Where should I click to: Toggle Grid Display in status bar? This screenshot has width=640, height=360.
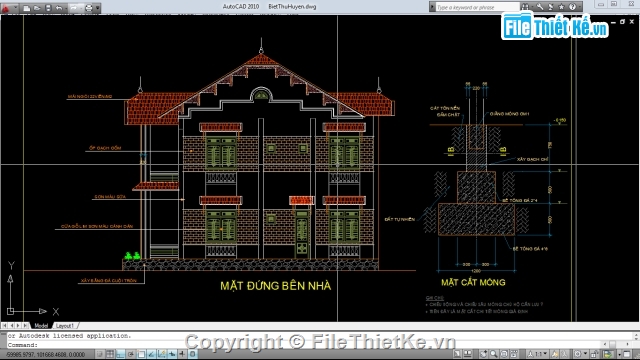click(110, 354)
